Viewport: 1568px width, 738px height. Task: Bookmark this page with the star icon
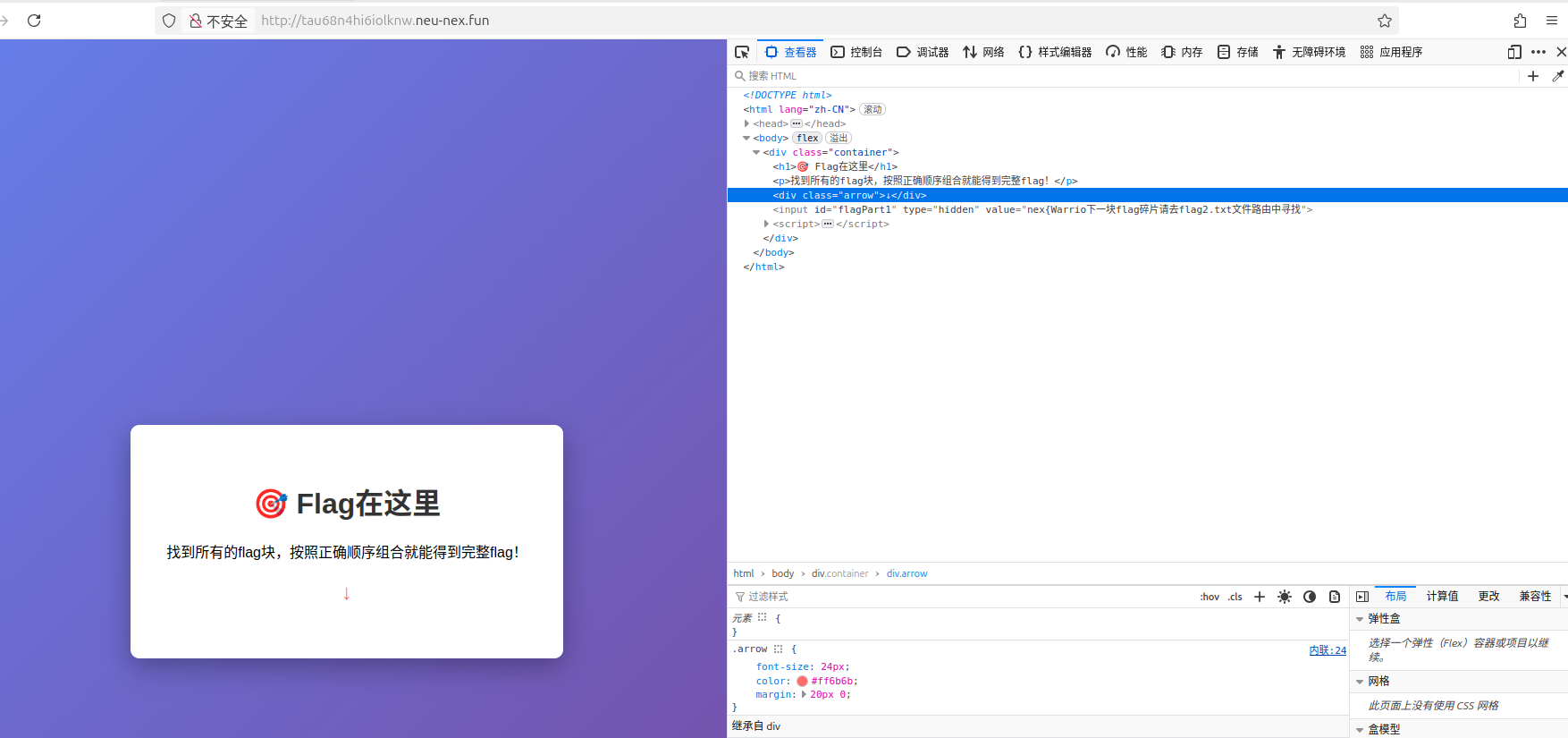1385,21
